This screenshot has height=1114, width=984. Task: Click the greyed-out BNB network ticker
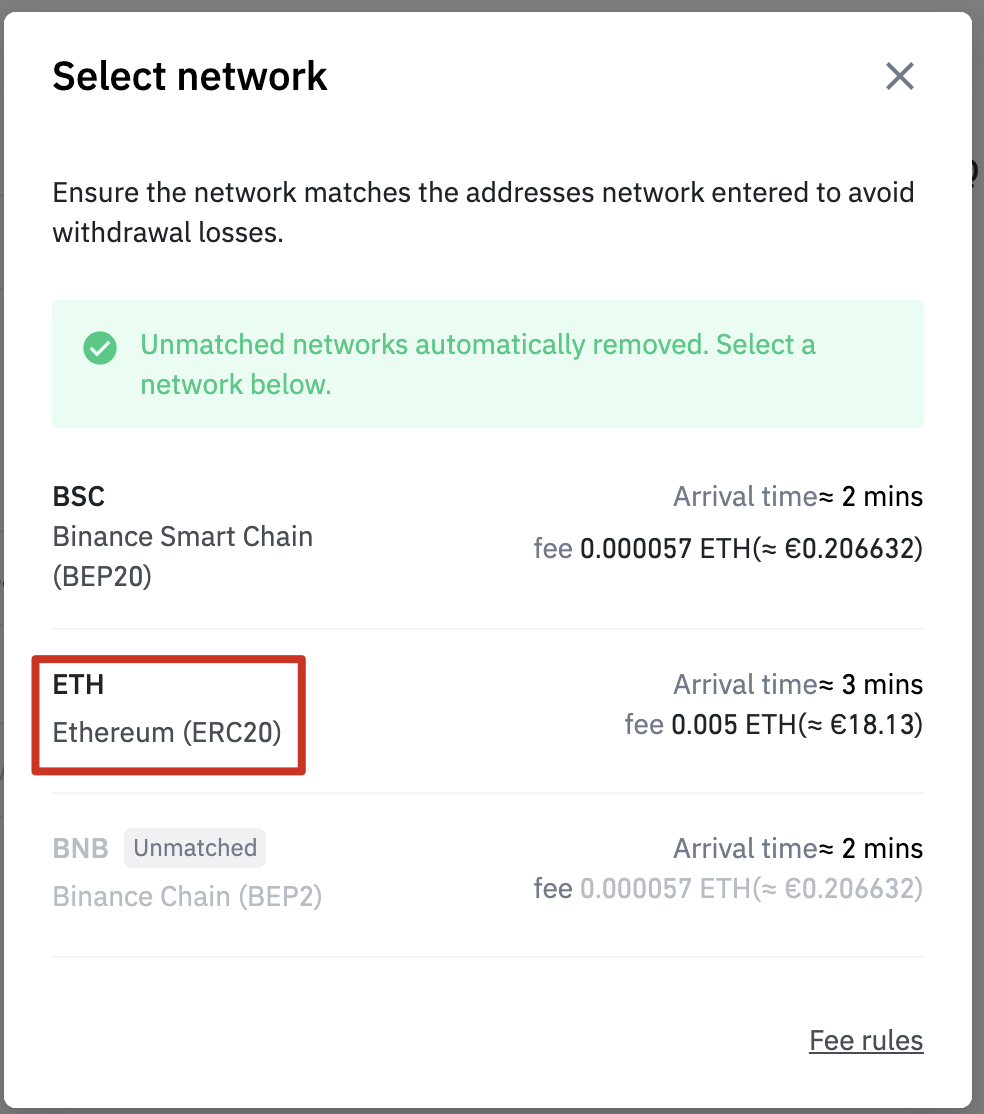point(80,848)
